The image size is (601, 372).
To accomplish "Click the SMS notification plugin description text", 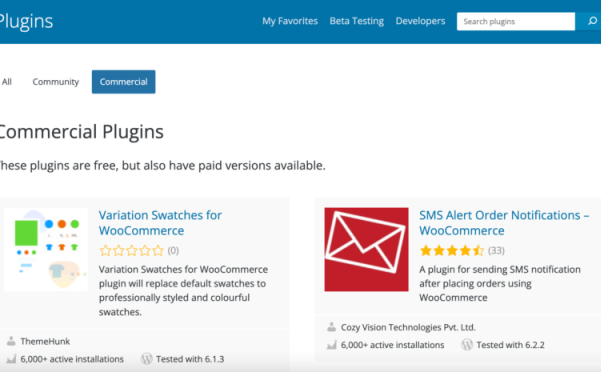I will 500,284.
